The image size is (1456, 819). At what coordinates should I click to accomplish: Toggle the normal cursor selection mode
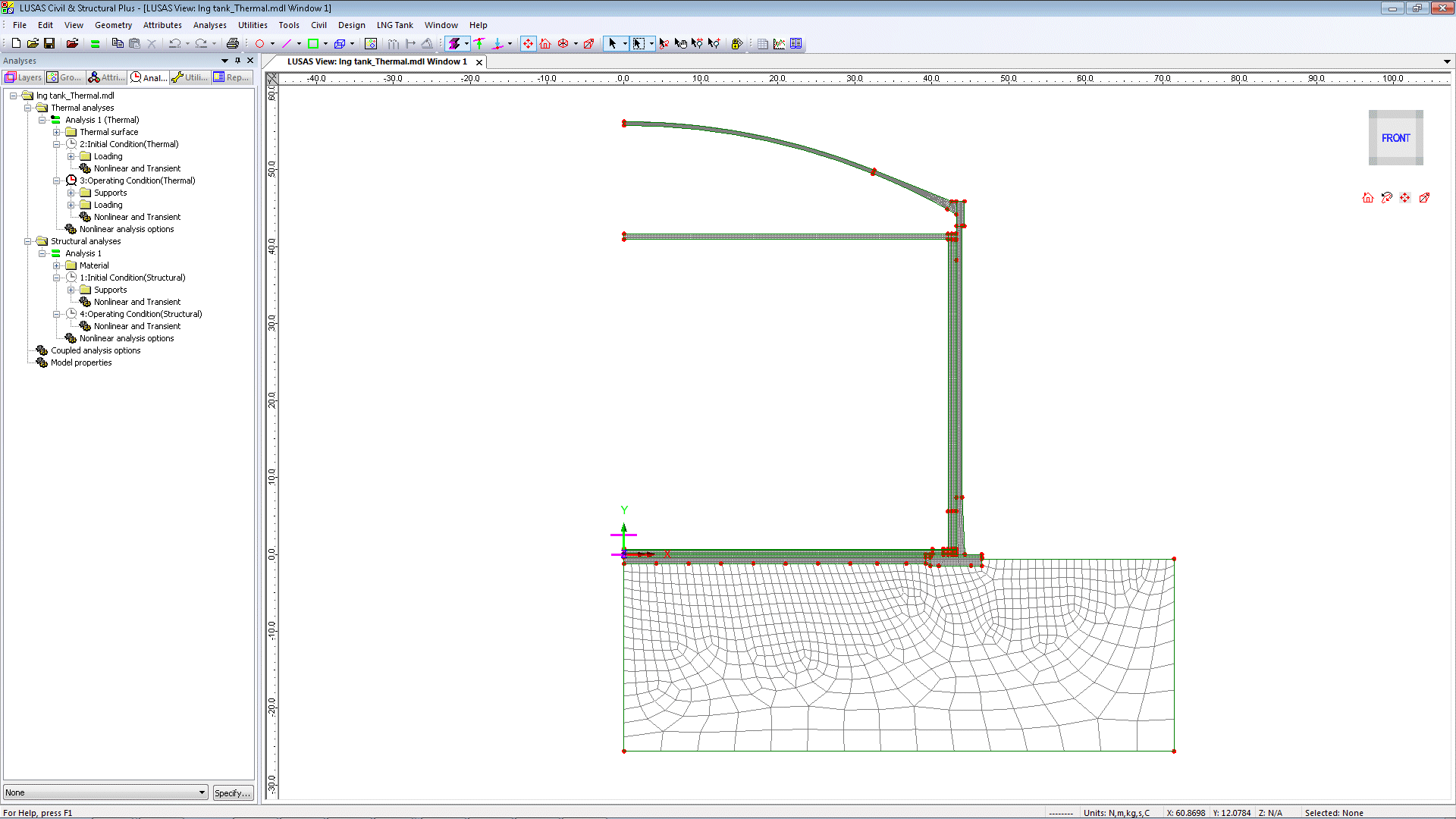[x=612, y=43]
